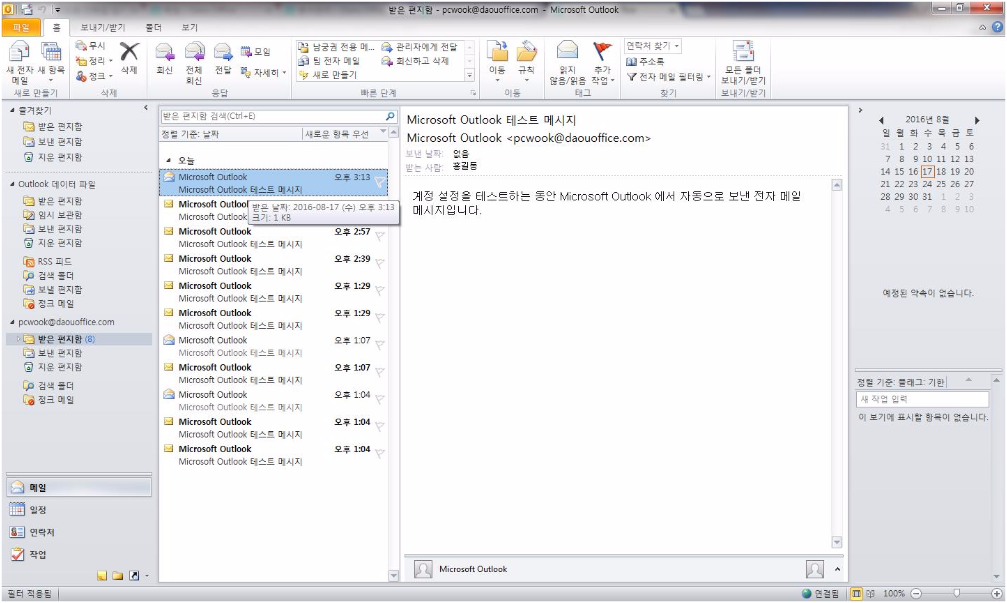Viewport: 1007px width, 603px height.
Task: Collapse the 오늘 today message group
Action: coord(168,161)
